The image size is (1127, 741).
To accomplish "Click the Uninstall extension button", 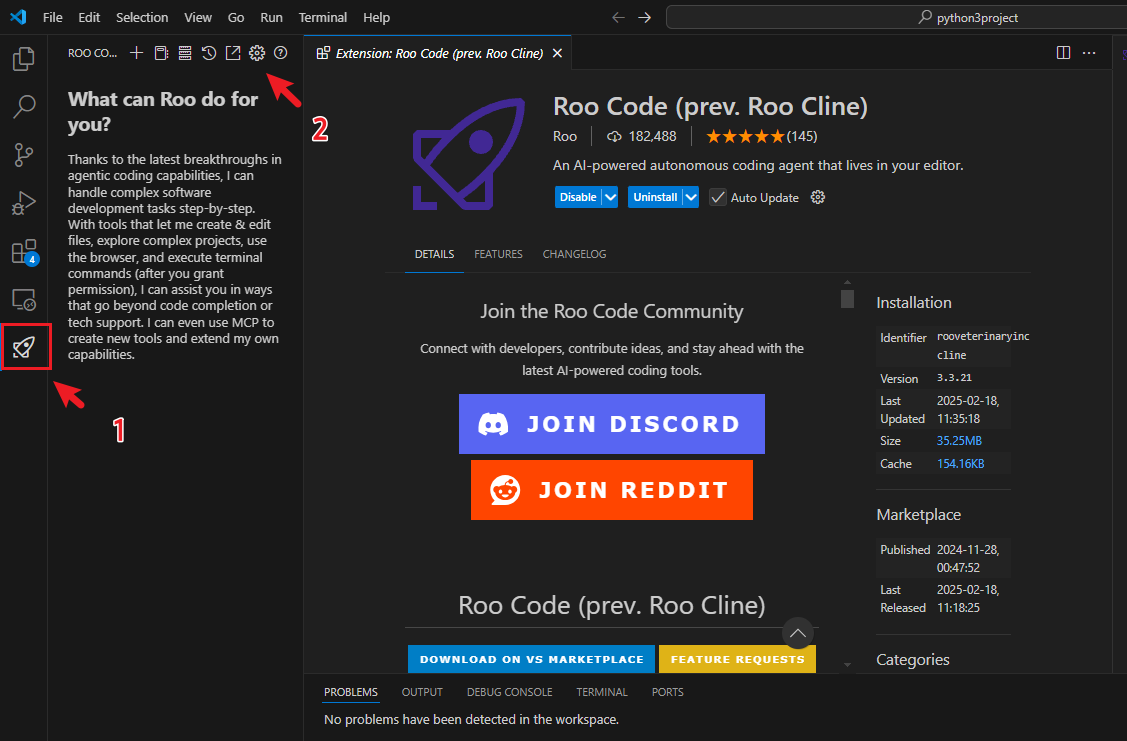I will [655, 197].
